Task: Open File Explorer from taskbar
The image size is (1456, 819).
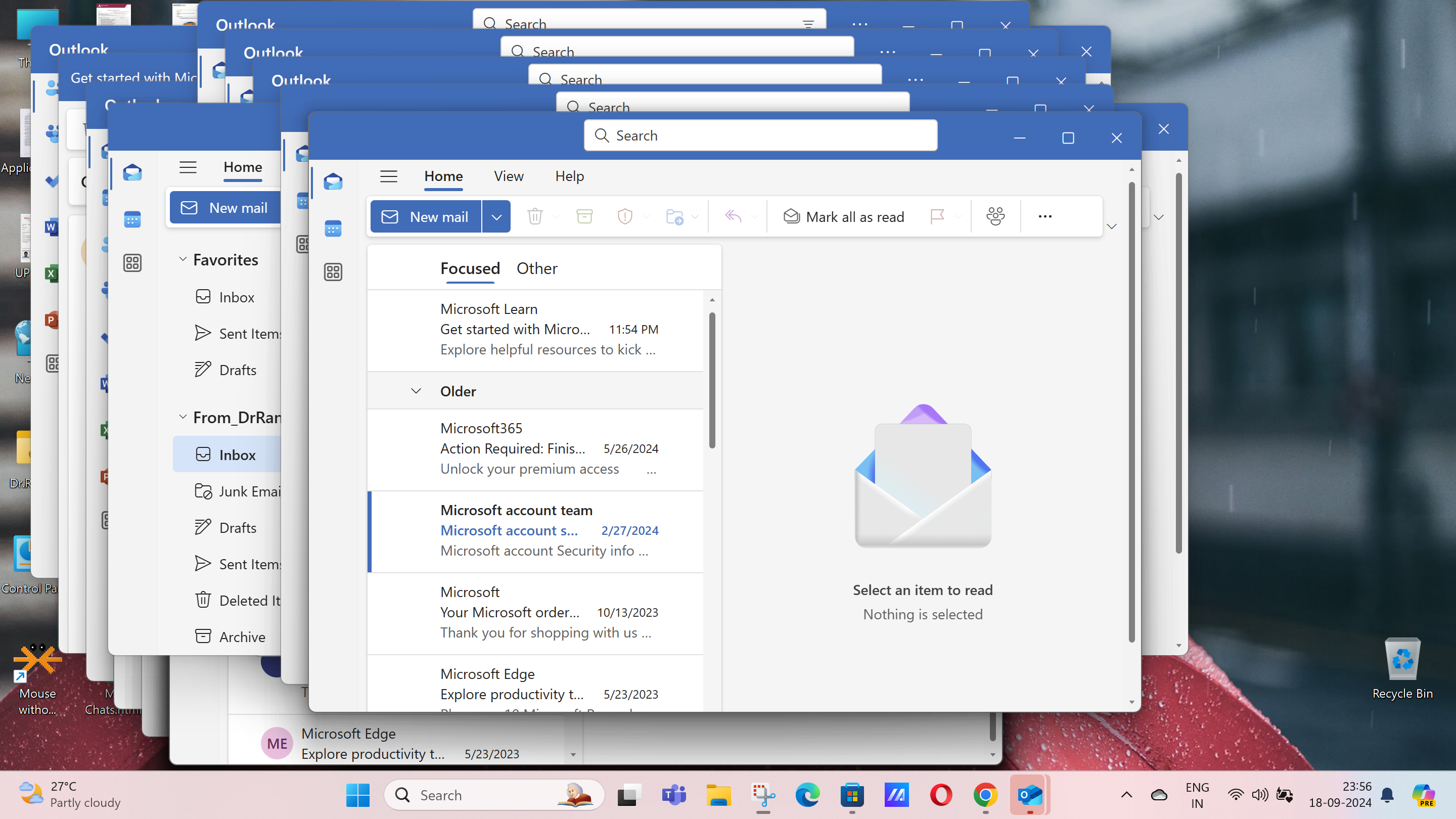Action: pos(718,795)
